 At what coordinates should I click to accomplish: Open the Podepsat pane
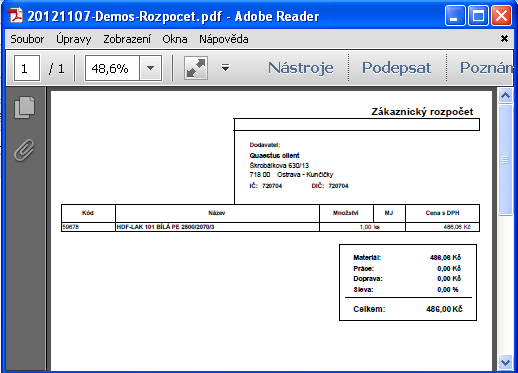click(397, 68)
